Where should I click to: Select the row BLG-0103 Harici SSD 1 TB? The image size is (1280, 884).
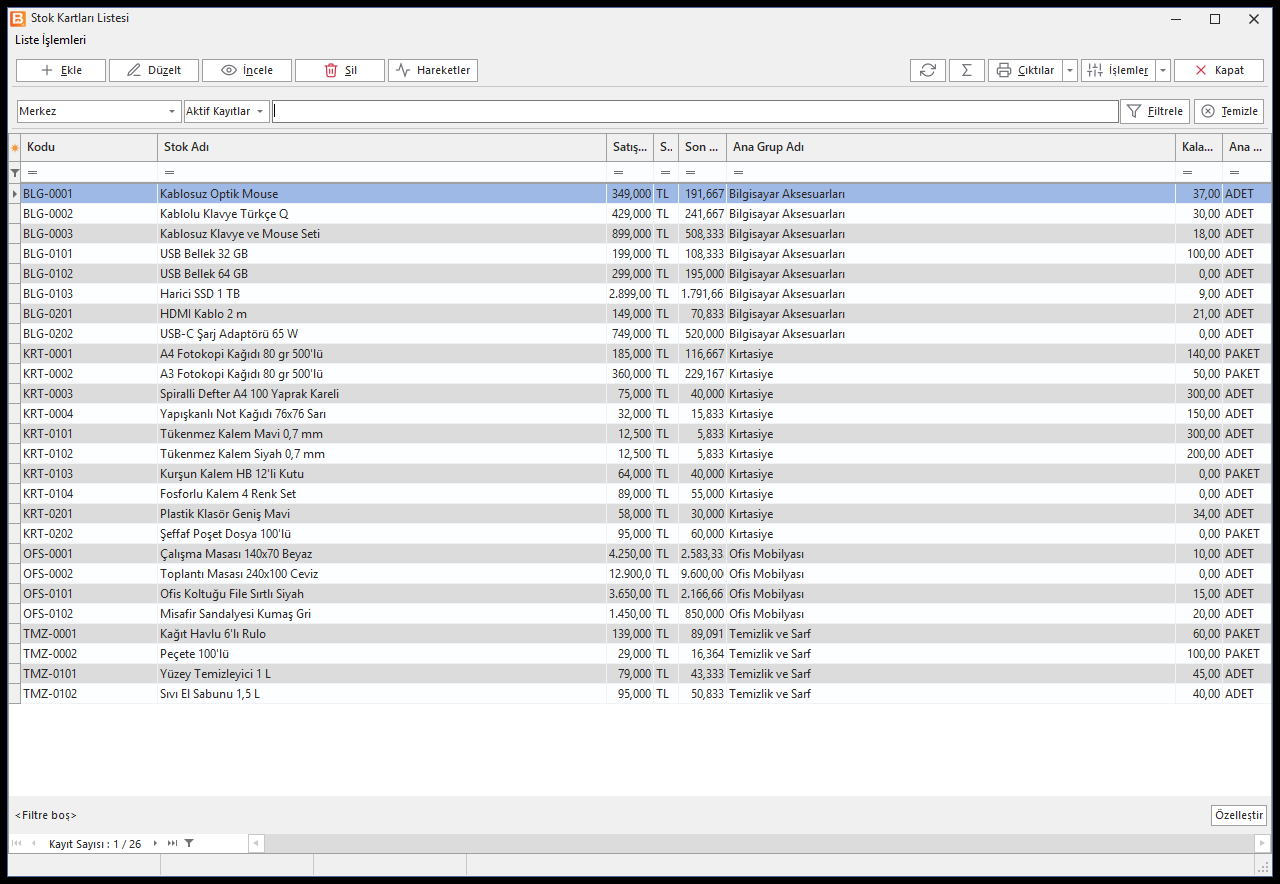(640, 294)
